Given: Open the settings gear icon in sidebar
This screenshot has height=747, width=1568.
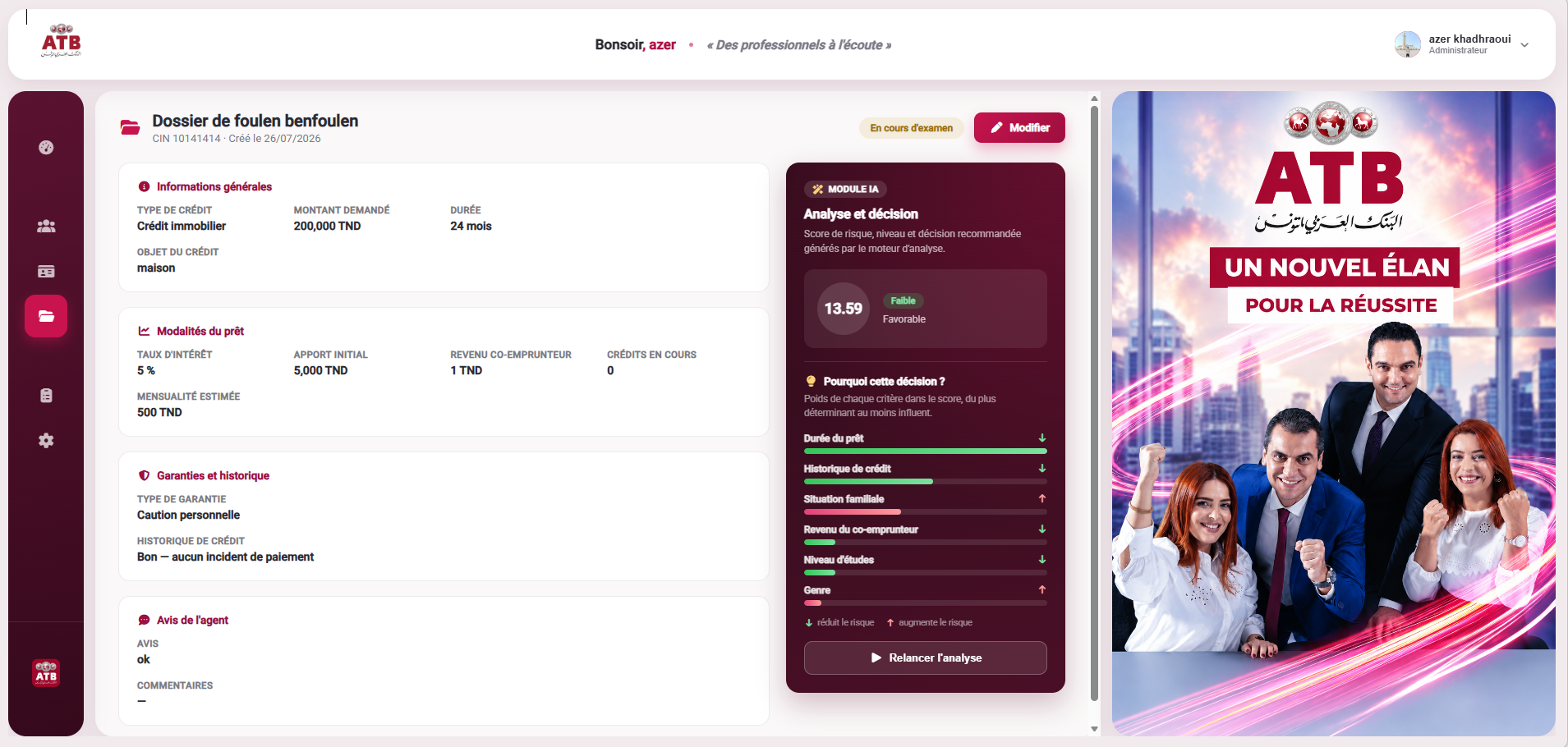Looking at the screenshot, I should [46, 441].
